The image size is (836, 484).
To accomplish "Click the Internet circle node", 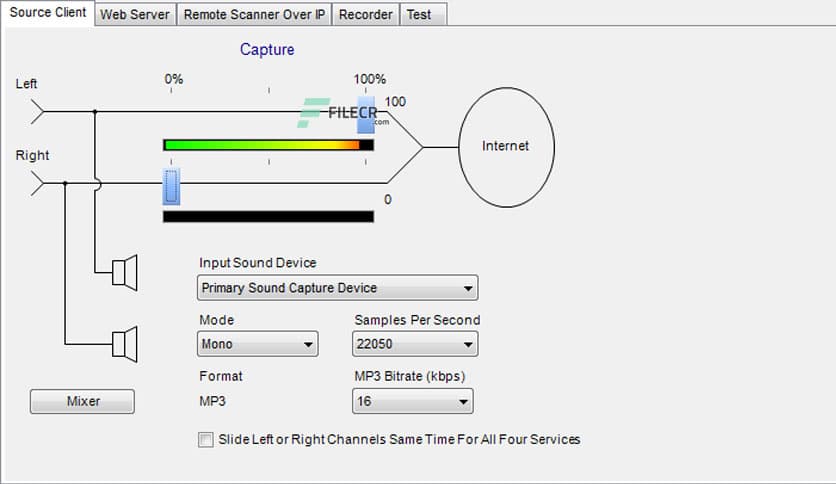I will [x=505, y=146].
